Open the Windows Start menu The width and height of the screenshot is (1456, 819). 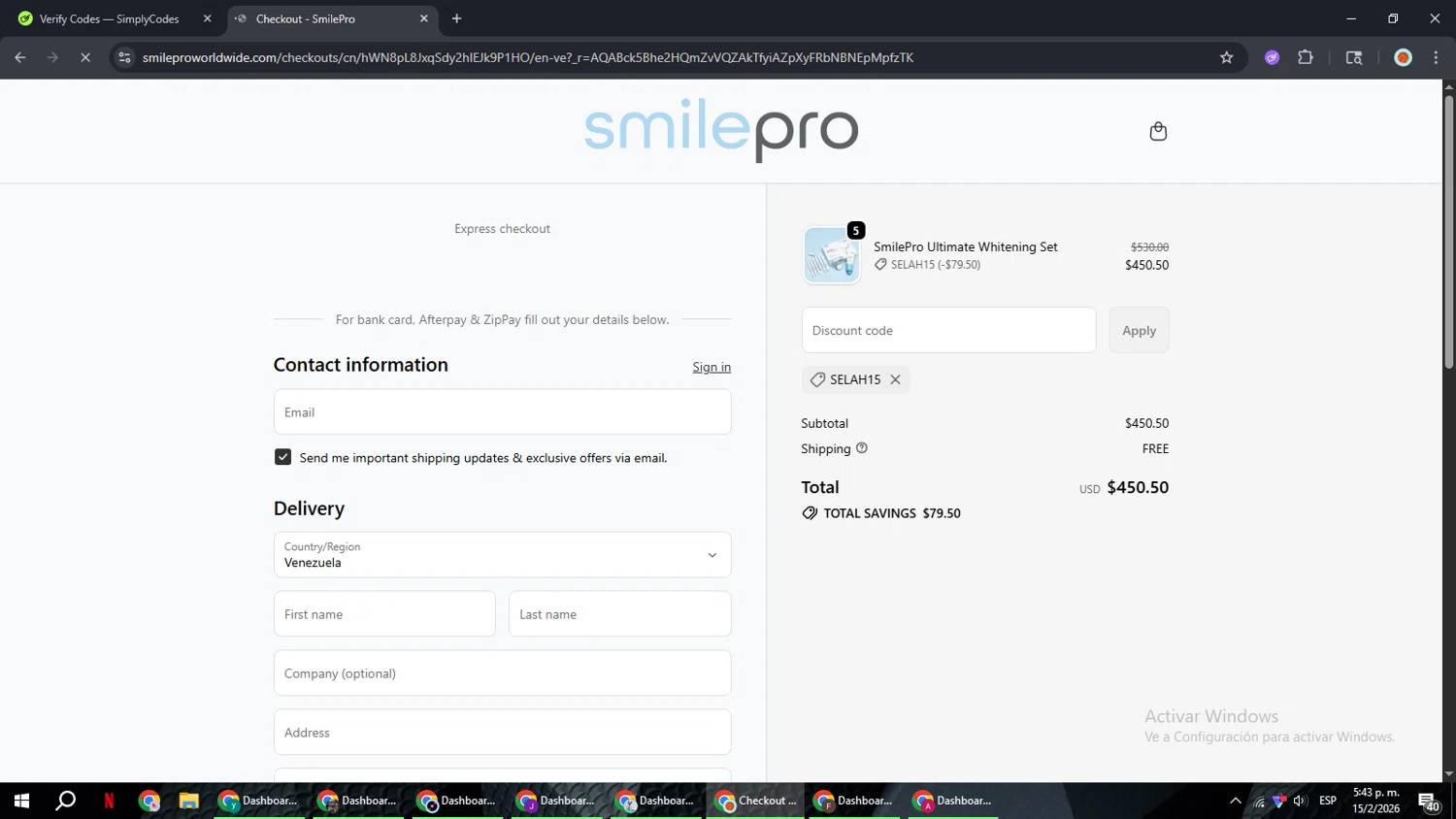click(21, 801)
